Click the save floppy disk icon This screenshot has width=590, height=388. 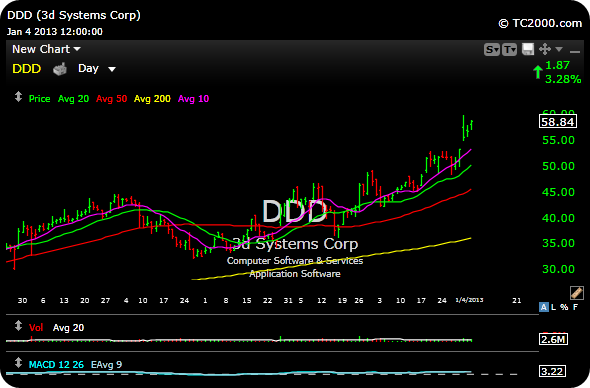[x=528, y=49]
